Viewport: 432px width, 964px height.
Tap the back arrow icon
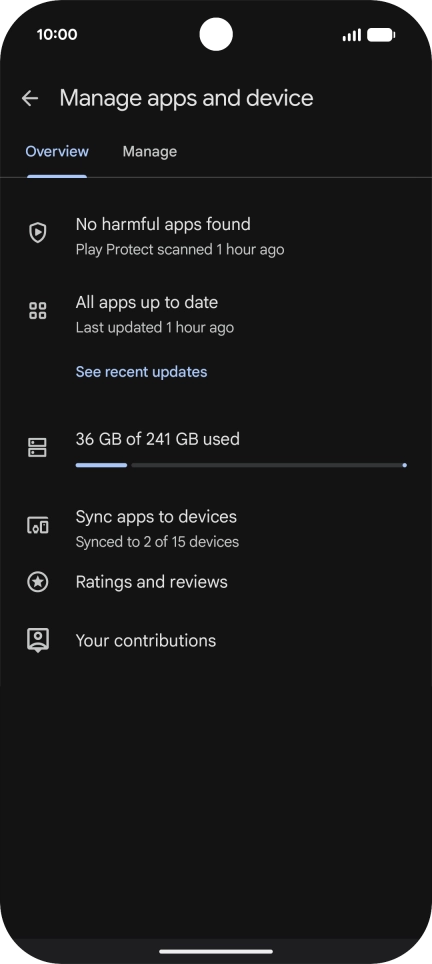click(x=29, y=98)
